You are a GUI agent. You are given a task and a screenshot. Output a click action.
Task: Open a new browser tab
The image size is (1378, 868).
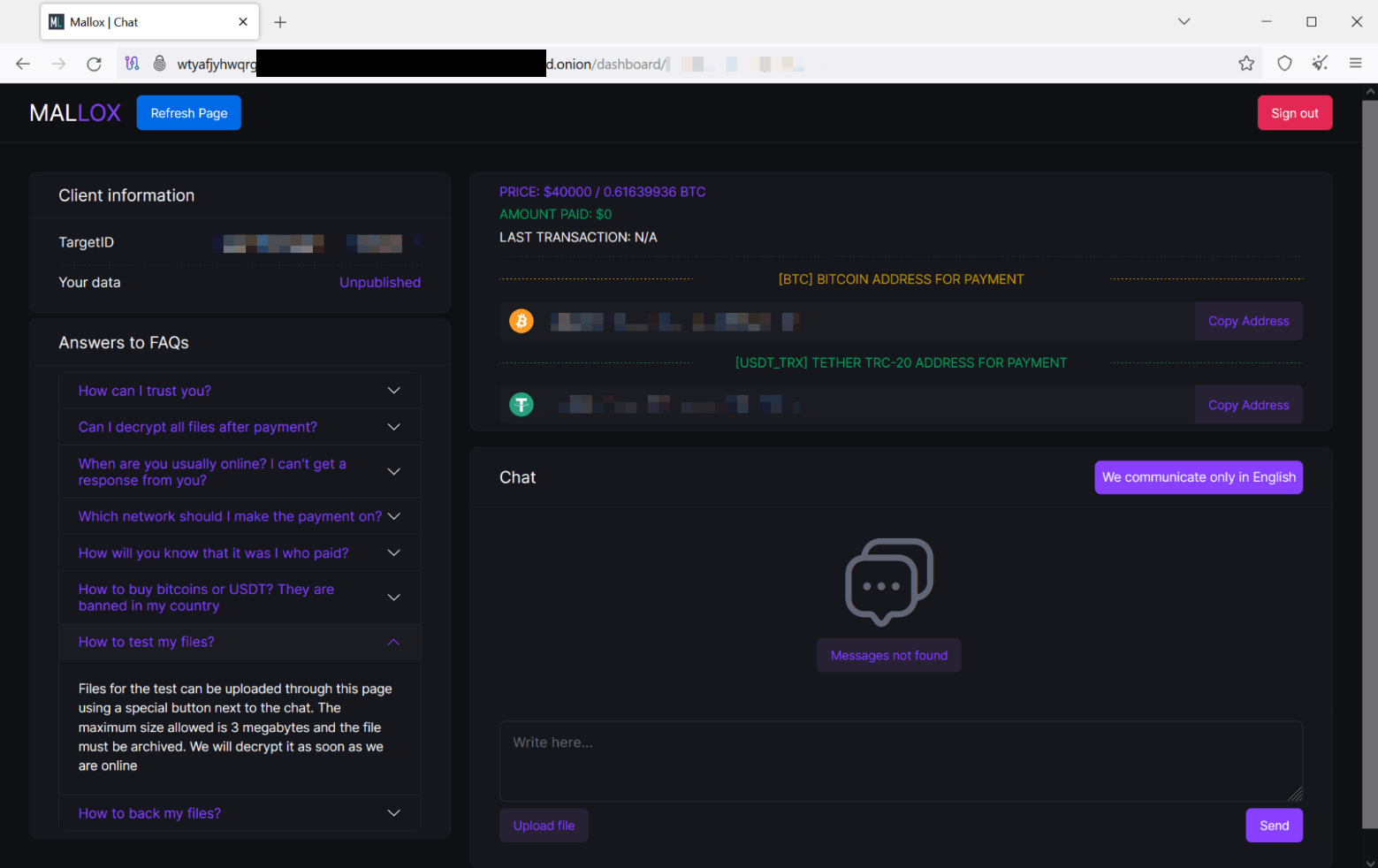click(x=280, y=22)
